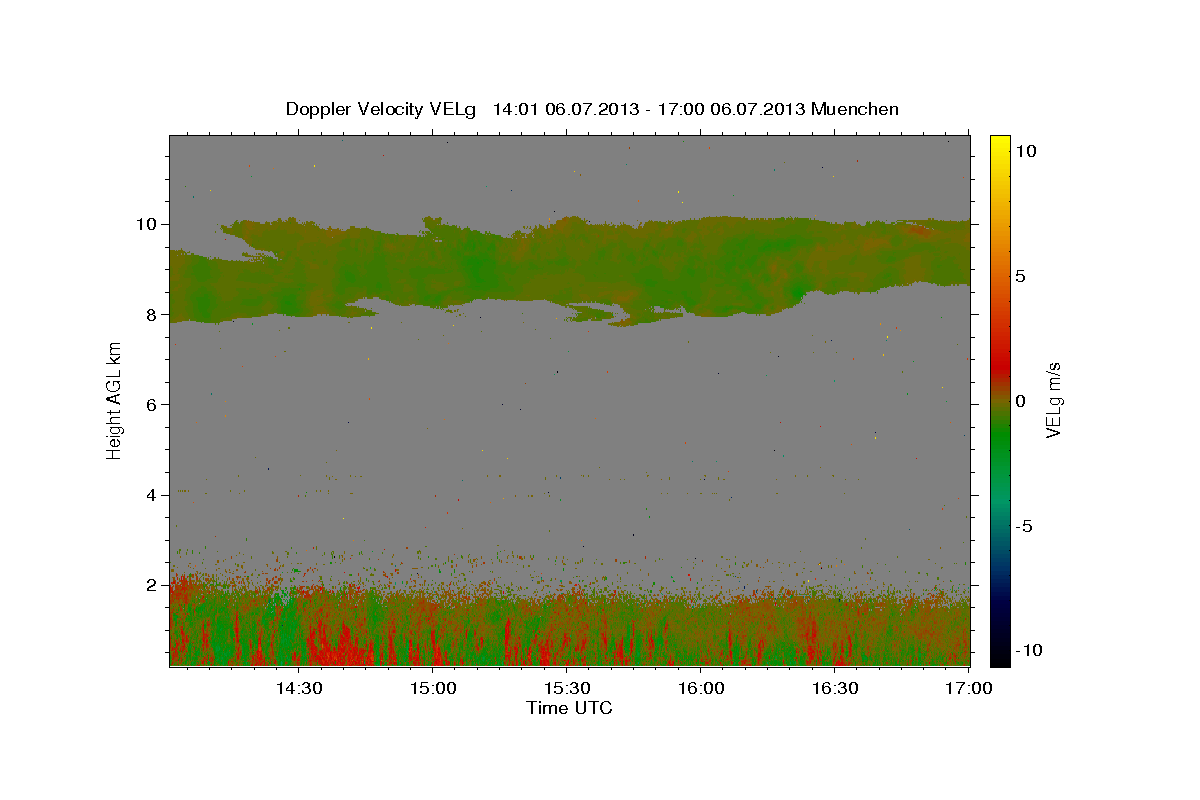This screenshot has height=800, width=1200.
Task: Click the yellow top of the color scale
Action: 1000,145
